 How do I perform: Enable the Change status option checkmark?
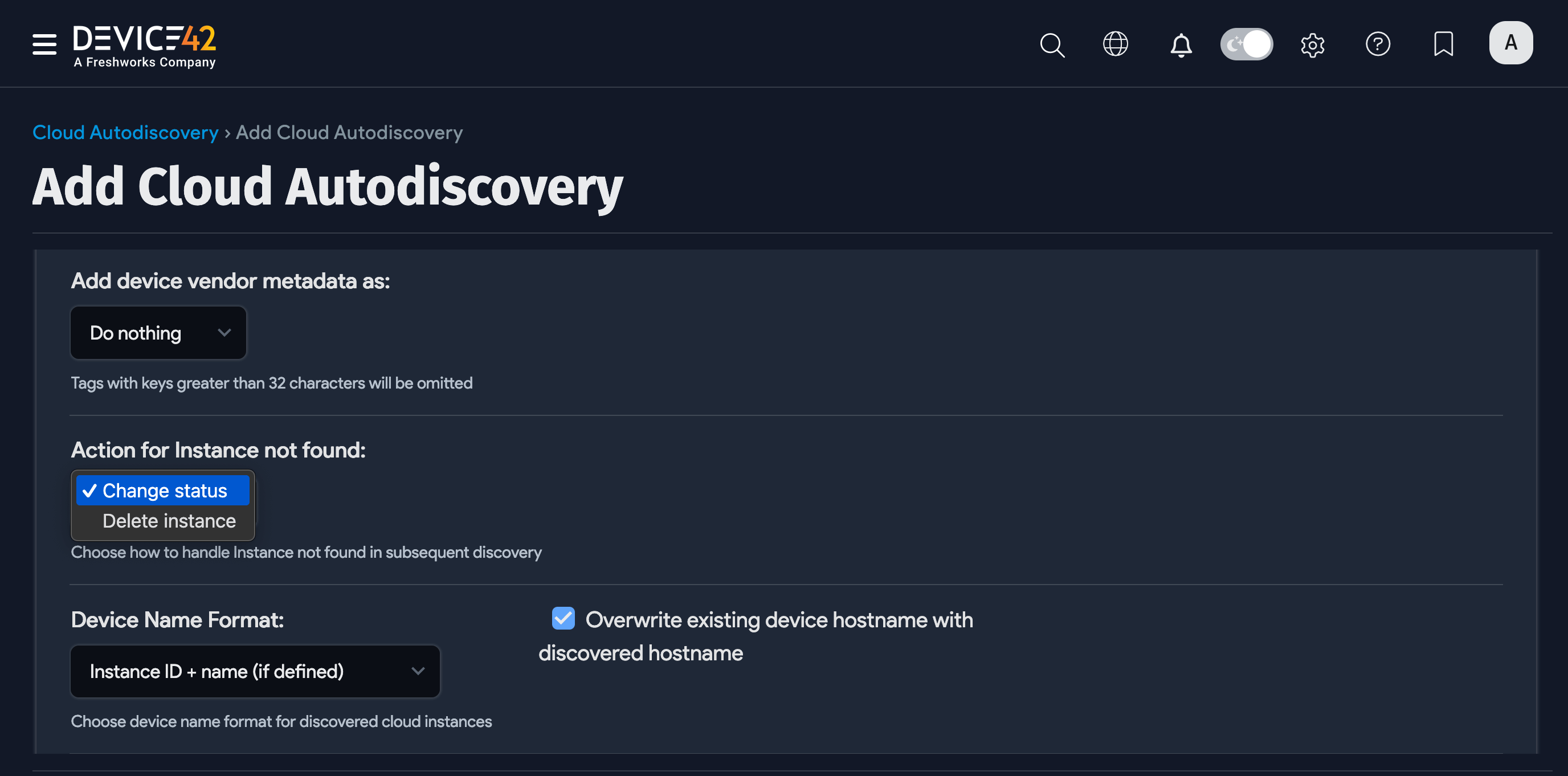pos(91,490)
